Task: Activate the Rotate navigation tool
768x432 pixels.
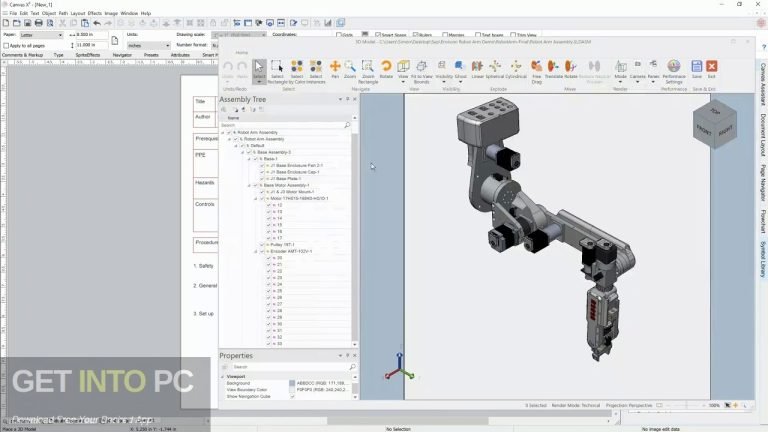Action: coord(386,68)
